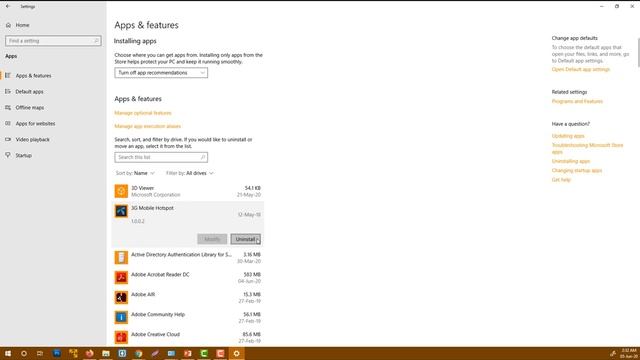Open the Filter by All drives dropdown

point(190,173)
